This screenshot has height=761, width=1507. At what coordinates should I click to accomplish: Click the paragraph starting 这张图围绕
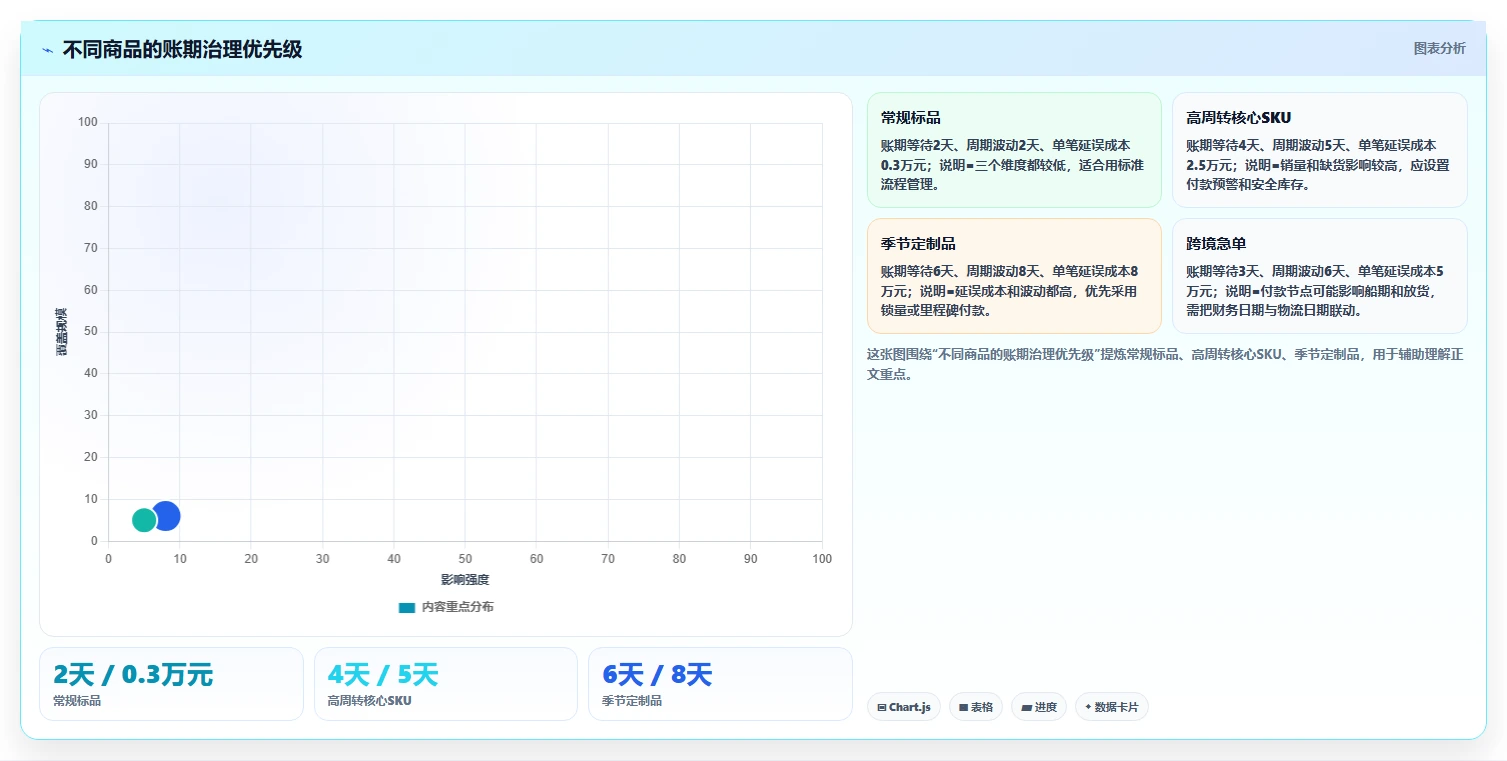[x=1165, y=365]
